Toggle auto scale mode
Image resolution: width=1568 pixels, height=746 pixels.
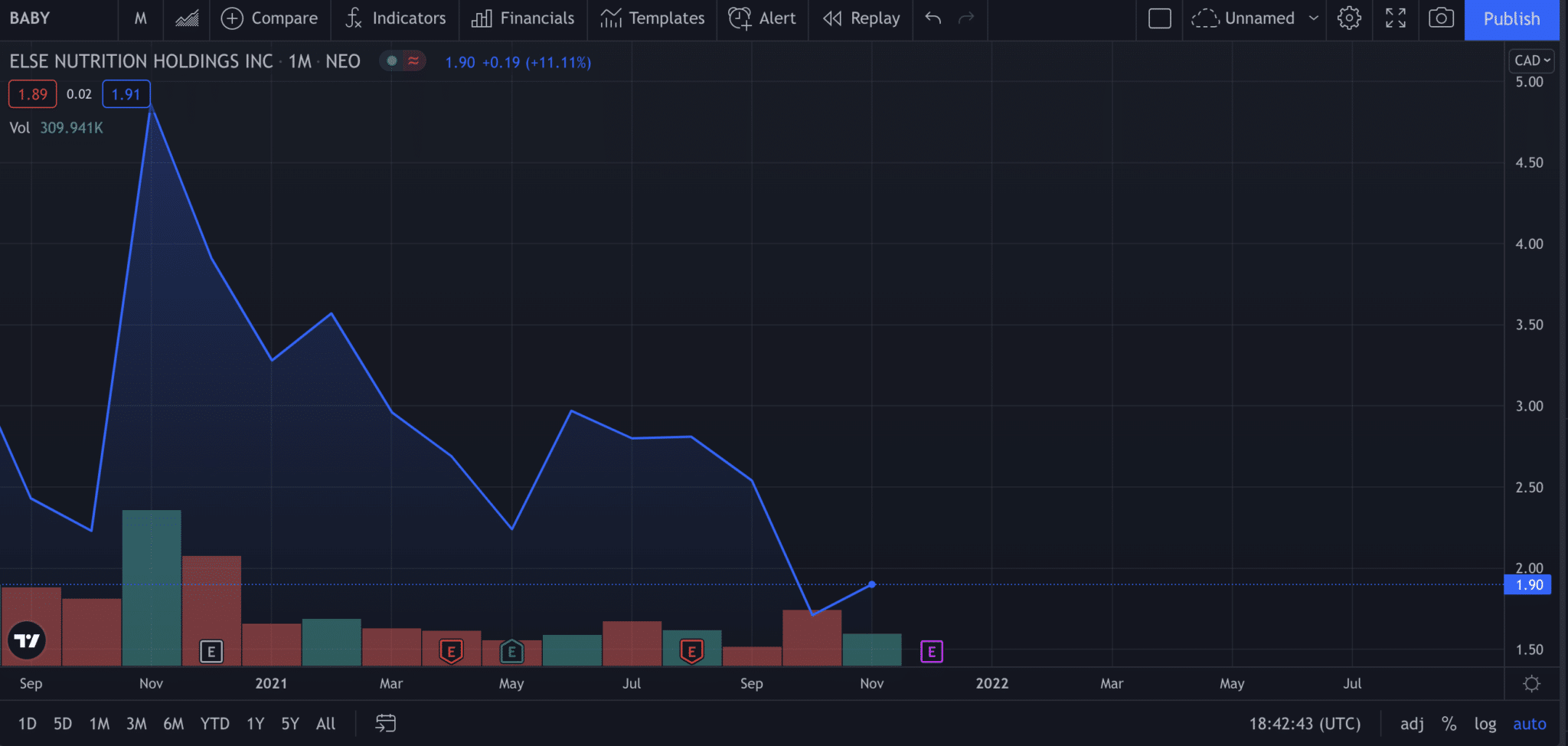click(1530, 724)
